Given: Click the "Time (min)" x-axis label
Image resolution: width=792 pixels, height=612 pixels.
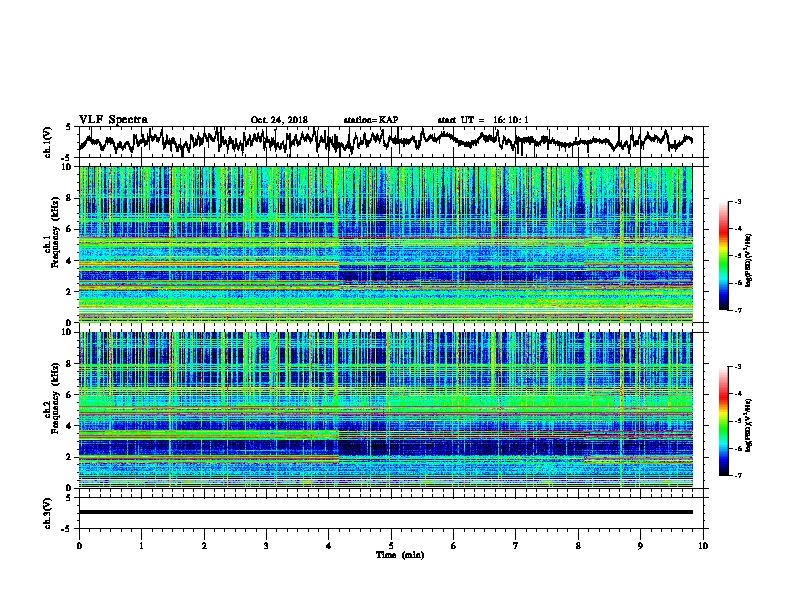Looking at the screenshot, I should 400,555.
